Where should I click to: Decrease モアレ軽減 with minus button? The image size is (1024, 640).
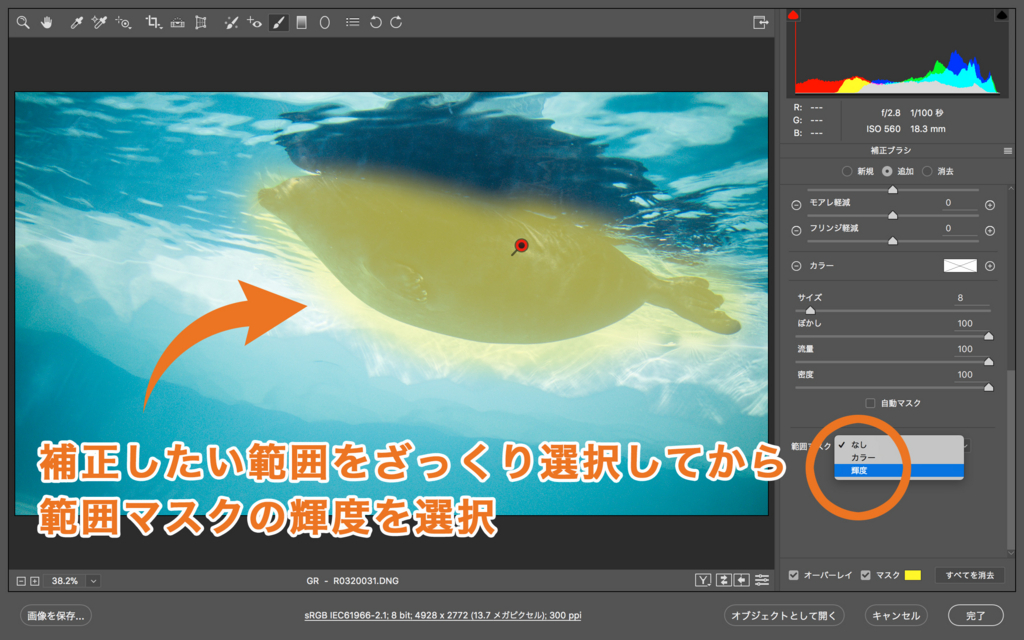coord(796,205)
